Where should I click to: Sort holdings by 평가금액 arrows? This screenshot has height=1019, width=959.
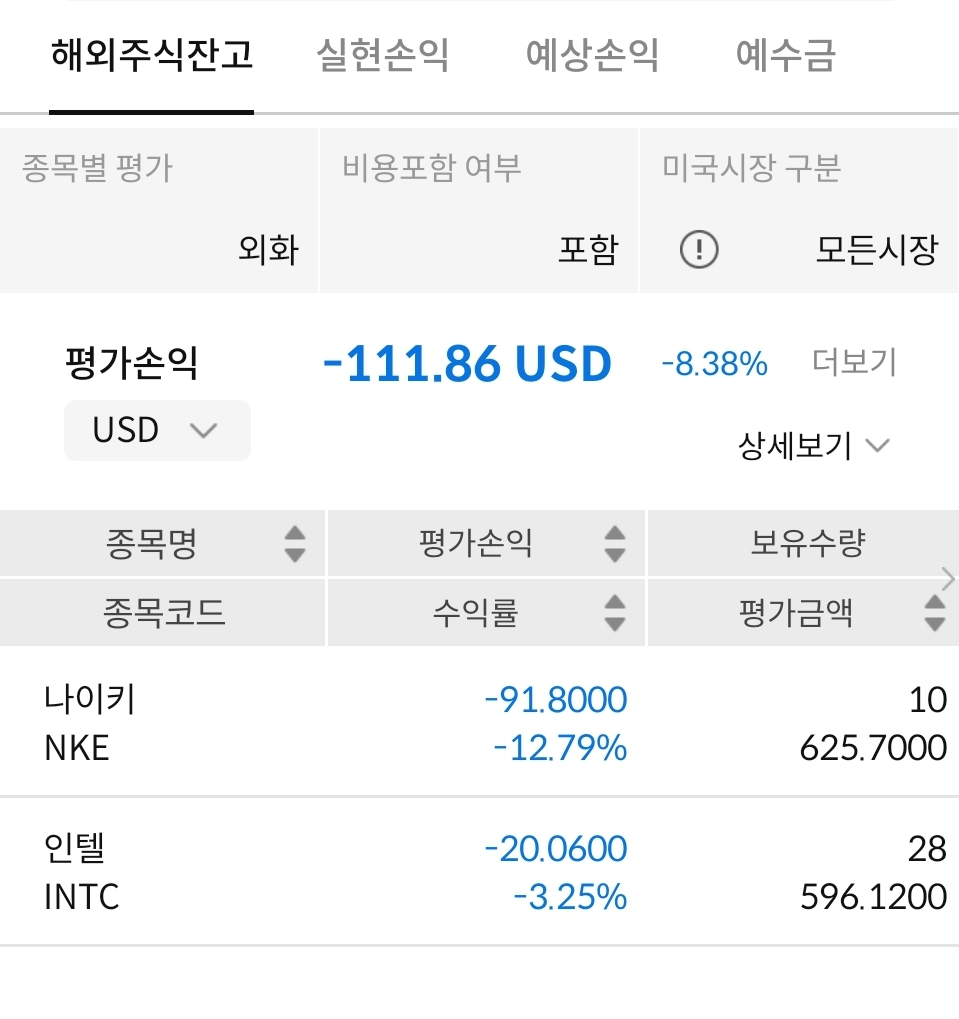[x=935, y=612]
